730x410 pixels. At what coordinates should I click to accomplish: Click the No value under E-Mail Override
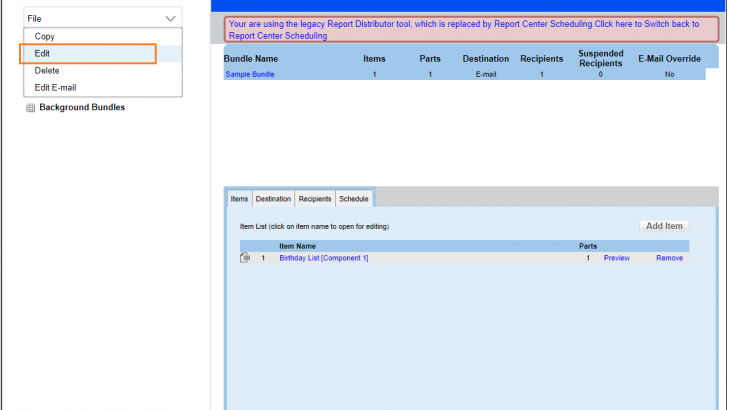[x=669, y=74]
